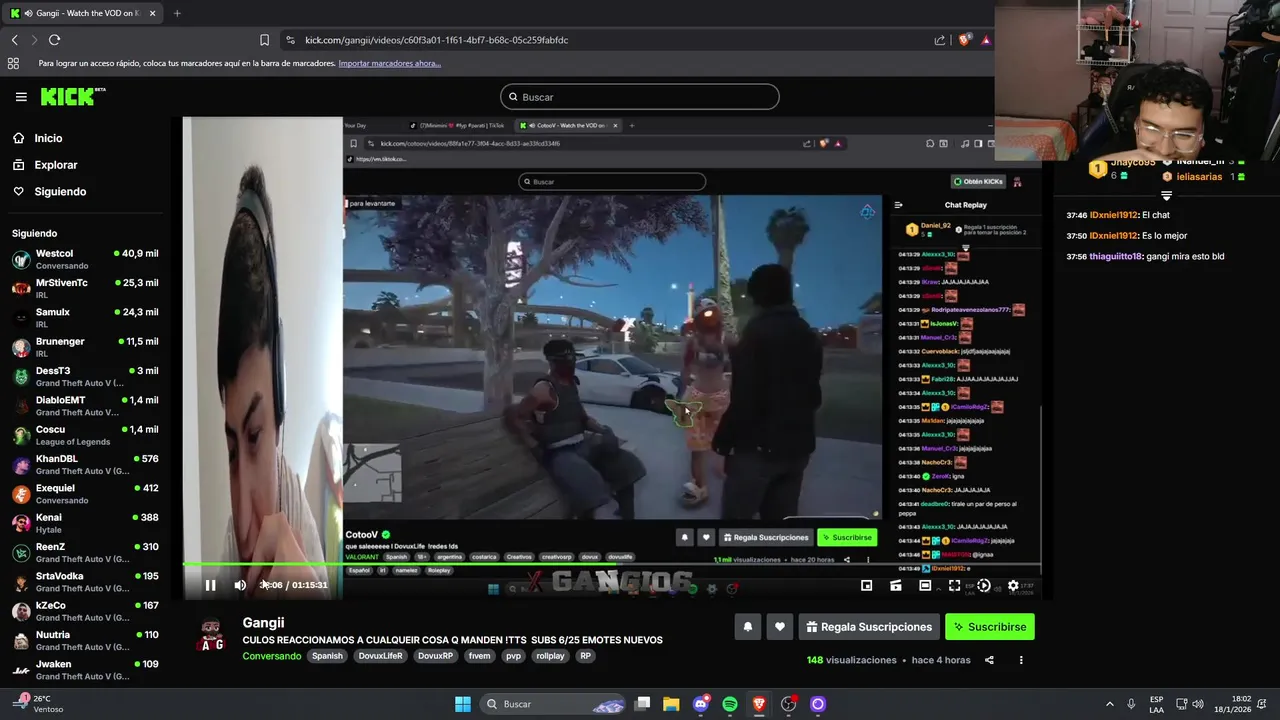This screenshot has height=720, width=1280.
Task: Enable picture-in-picture mini player
Action: (866, 585)
